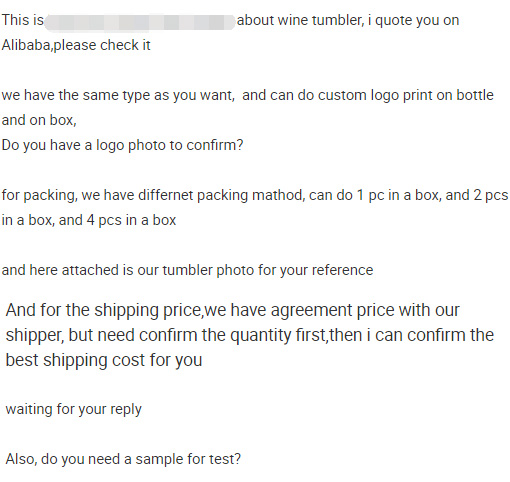This screenshot has height=482, width=510.
Task: Click the line about attached tumbler photo
Action: tap(187, 270)
